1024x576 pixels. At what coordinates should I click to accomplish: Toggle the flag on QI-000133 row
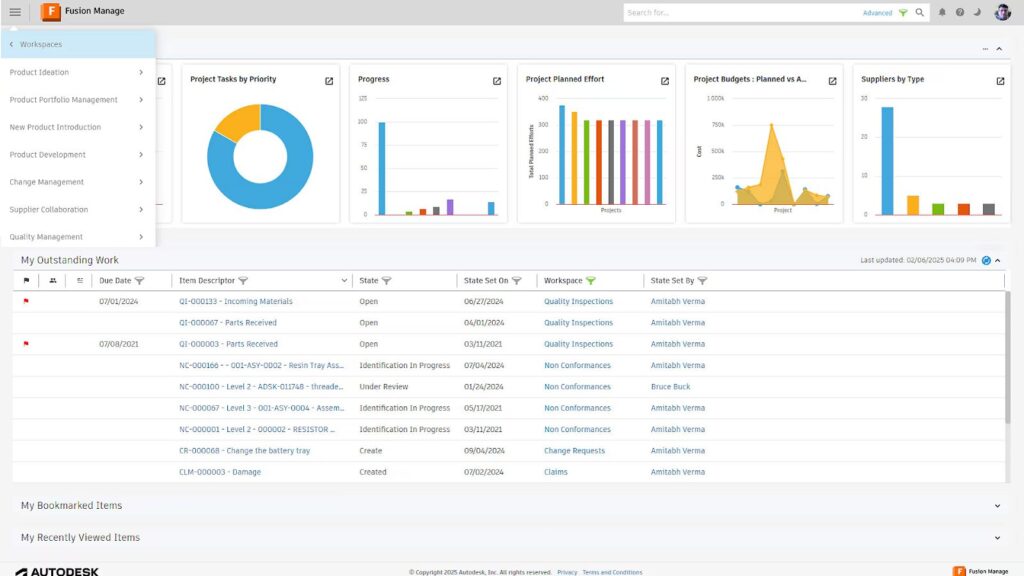(26, 301)
